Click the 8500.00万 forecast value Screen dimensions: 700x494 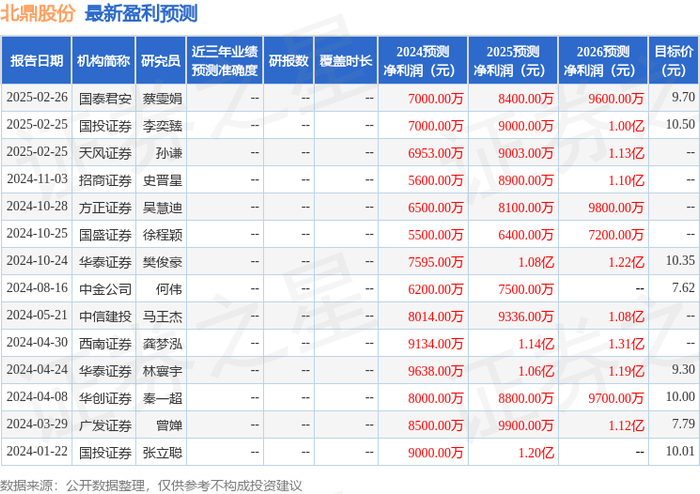point(435,425)
